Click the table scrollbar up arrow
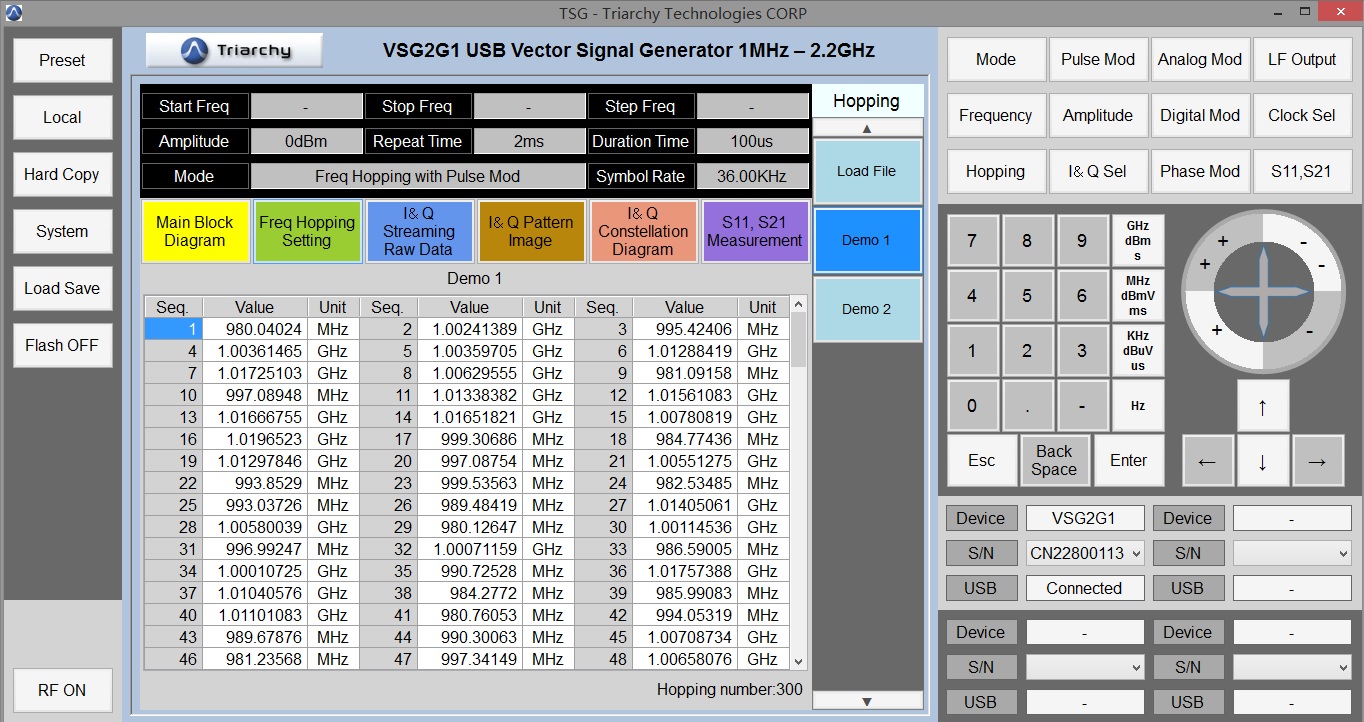Screen dimensions: 1364x722 coord(798,304)
